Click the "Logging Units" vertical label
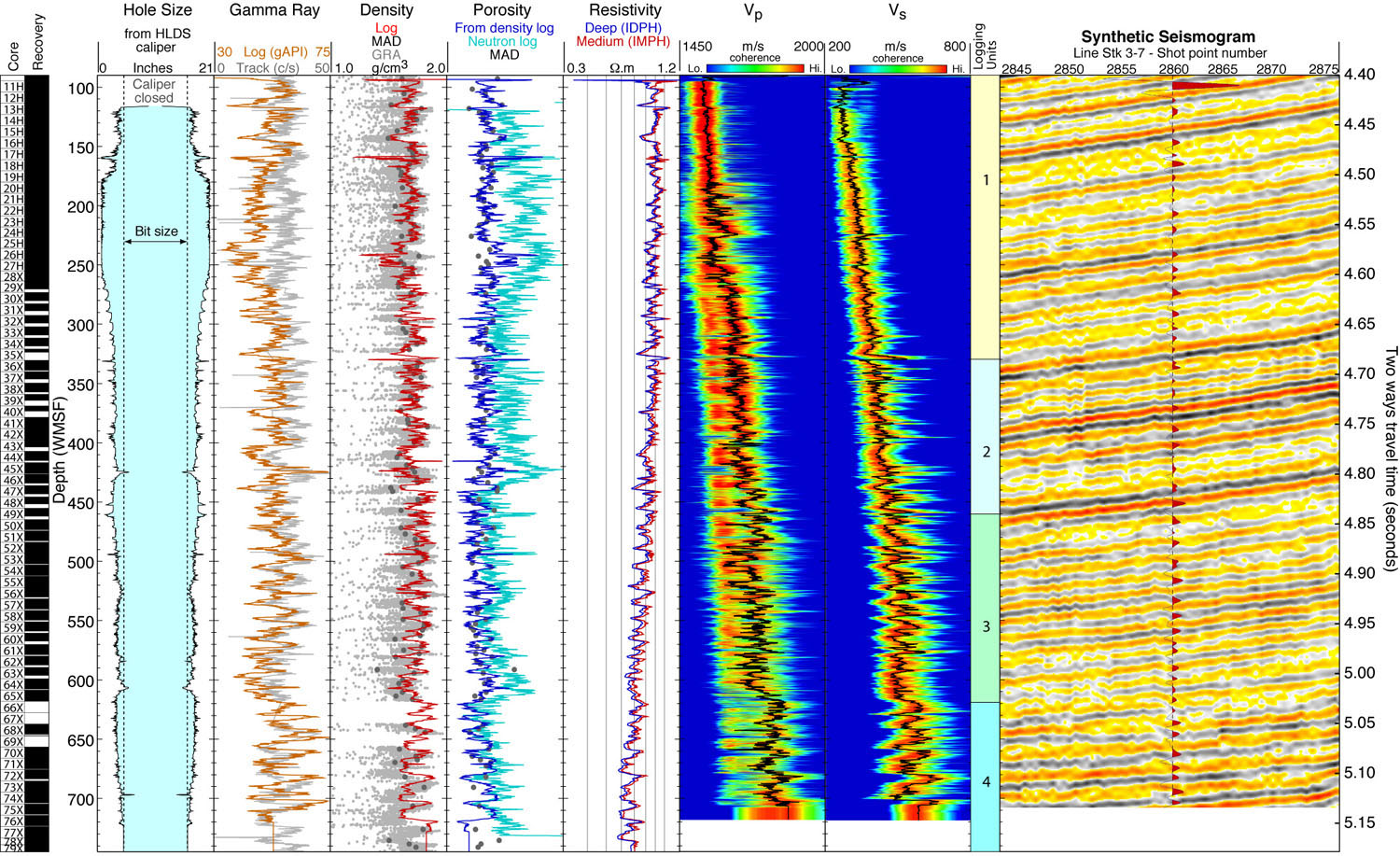 [986, 47]
